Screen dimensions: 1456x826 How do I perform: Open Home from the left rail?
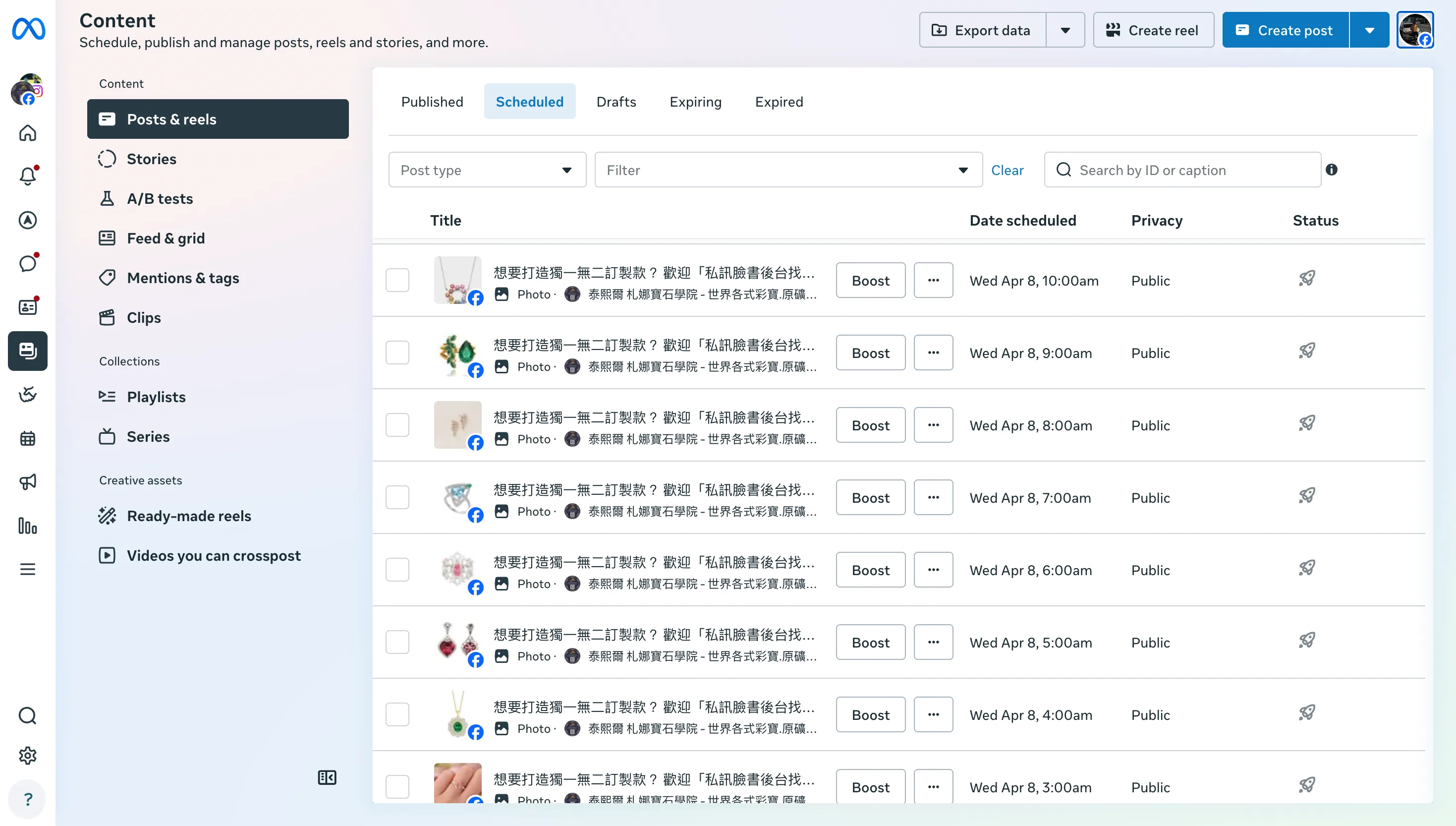28,133
